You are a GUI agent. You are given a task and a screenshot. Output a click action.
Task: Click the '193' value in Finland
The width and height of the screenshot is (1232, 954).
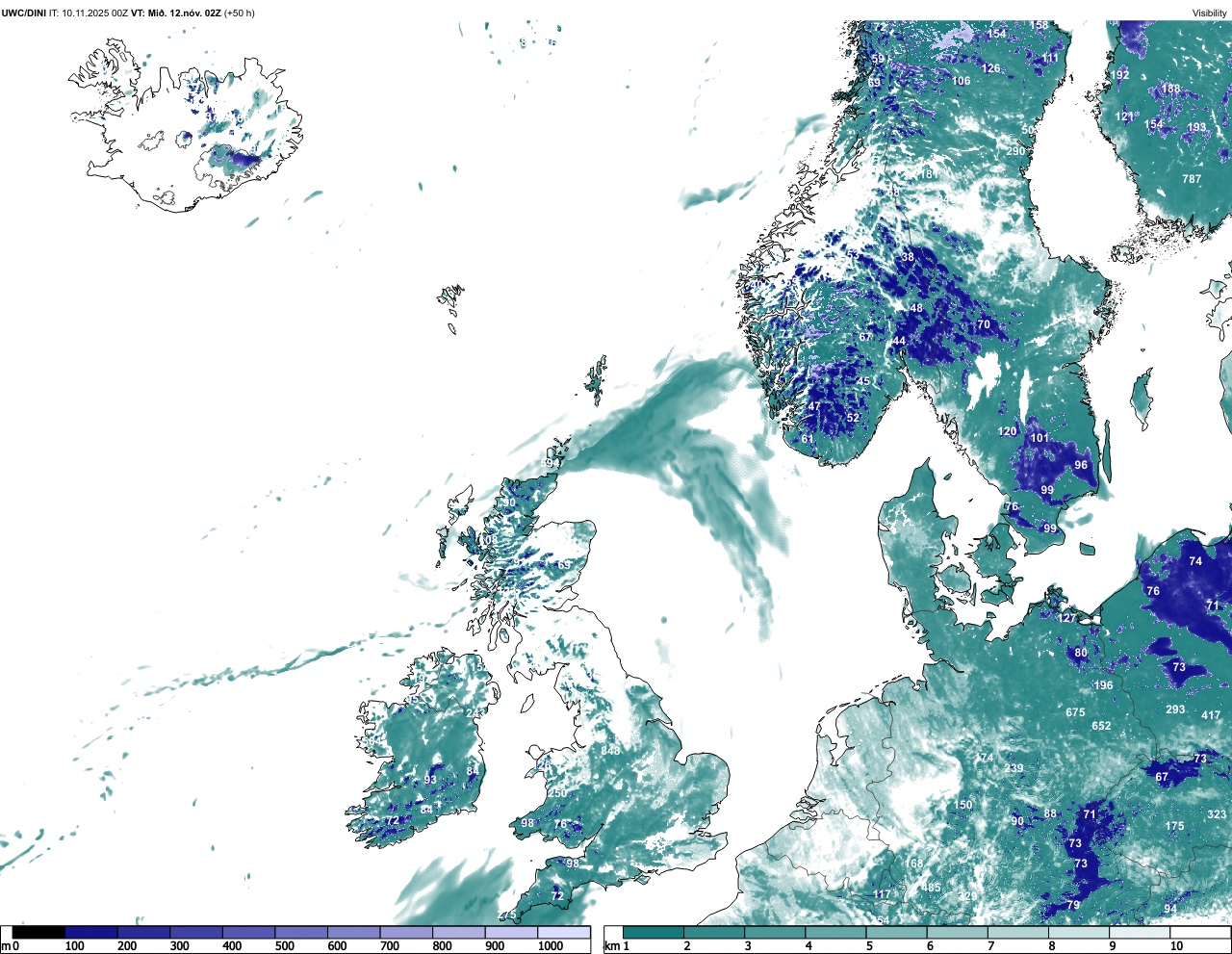(x=1196, y=127)
